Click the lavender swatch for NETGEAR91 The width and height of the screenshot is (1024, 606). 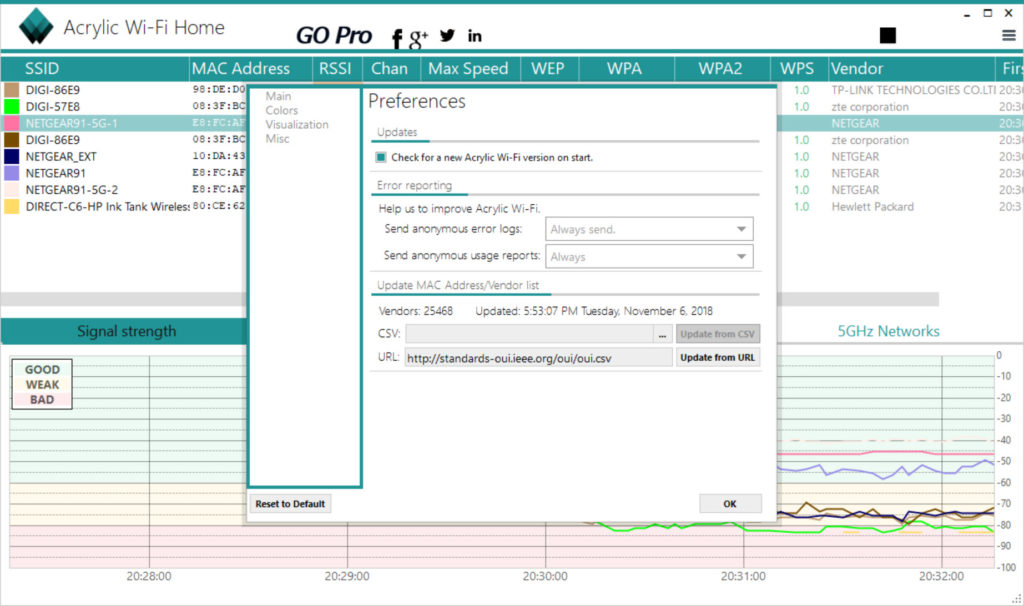click(x=12, y=173)
